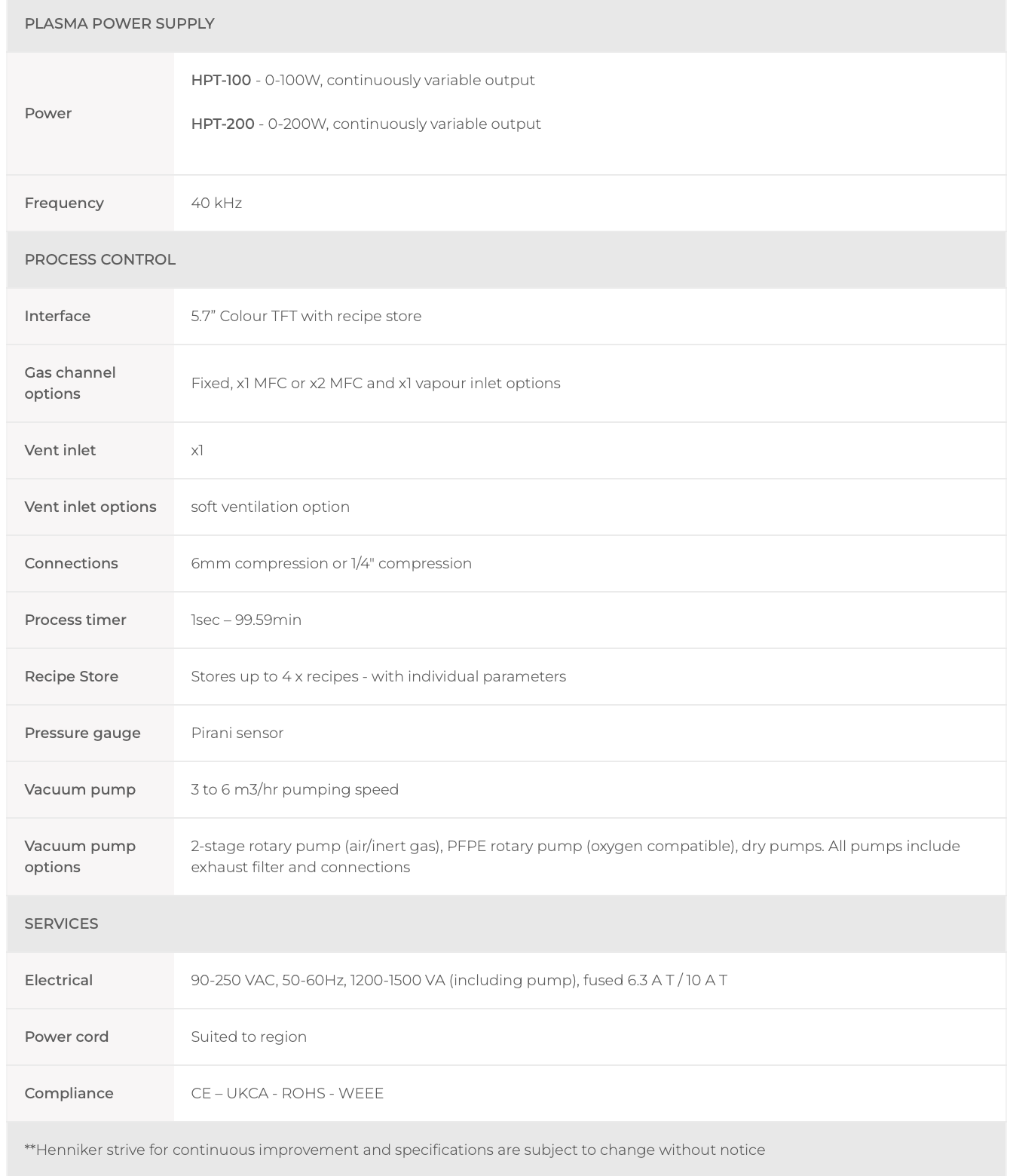Select the HPT-200 power specification text
The image size is (1013, 1176).
366,124
